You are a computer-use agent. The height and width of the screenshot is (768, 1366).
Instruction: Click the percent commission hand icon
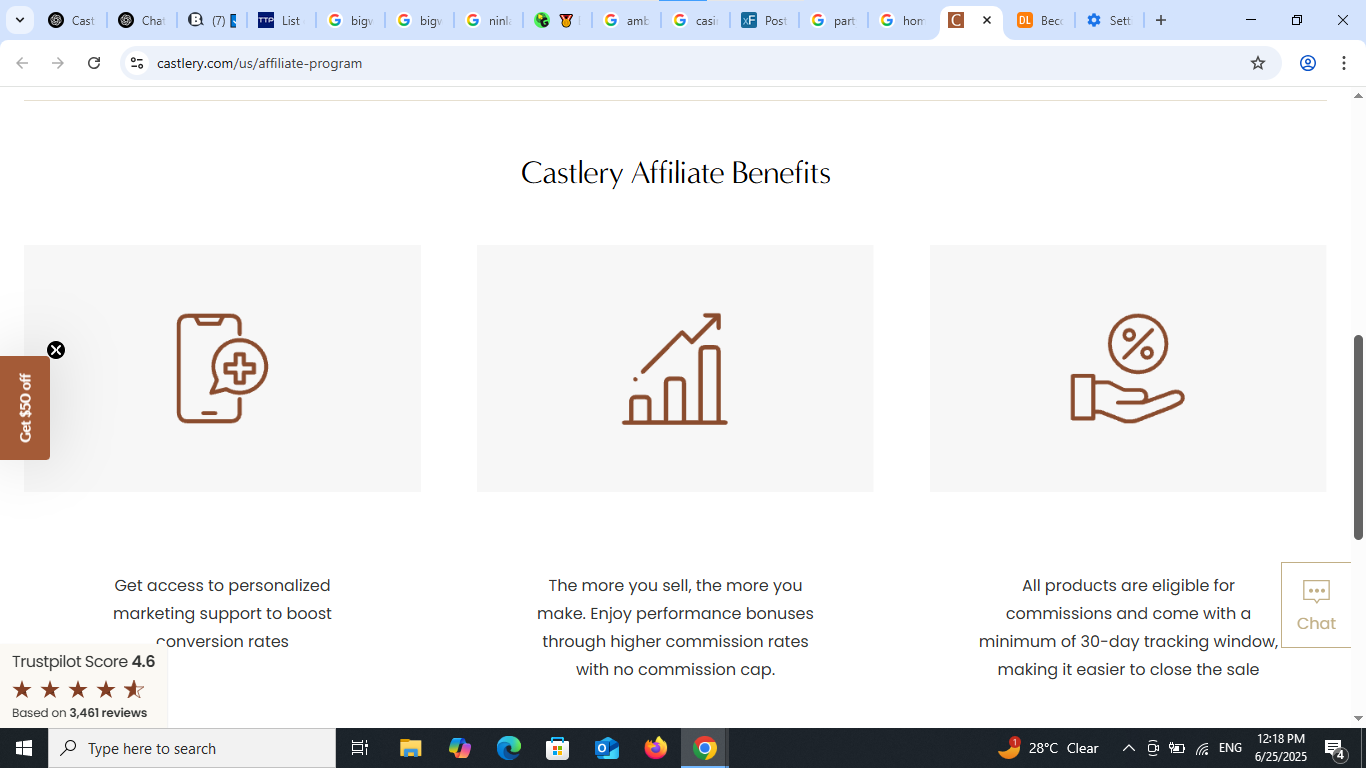coord(1128,368)
